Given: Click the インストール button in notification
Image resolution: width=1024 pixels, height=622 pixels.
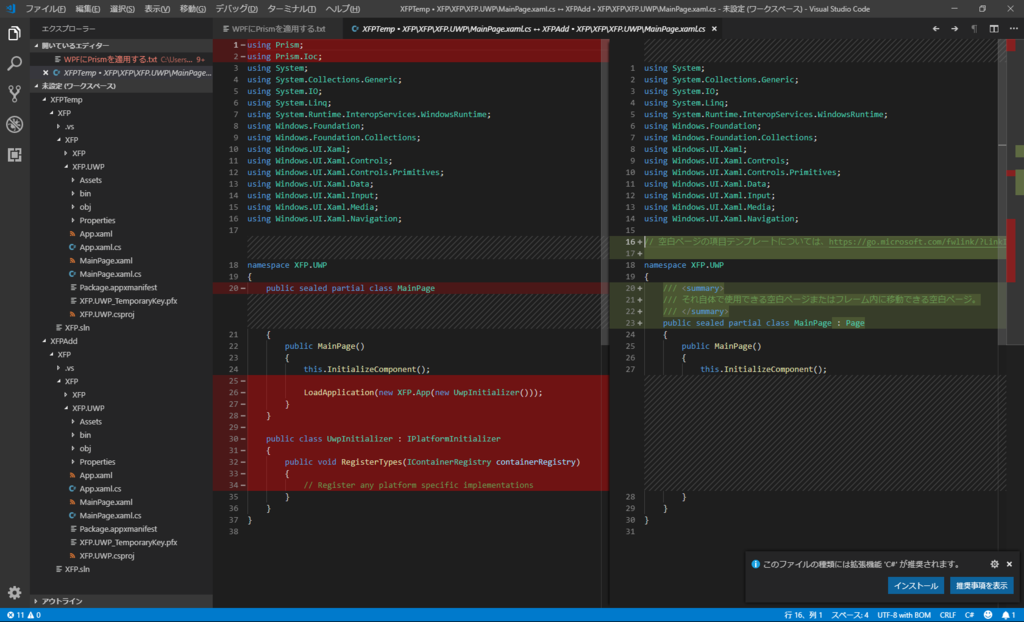Looking at the screenshot, I should (x=915, y=585).
